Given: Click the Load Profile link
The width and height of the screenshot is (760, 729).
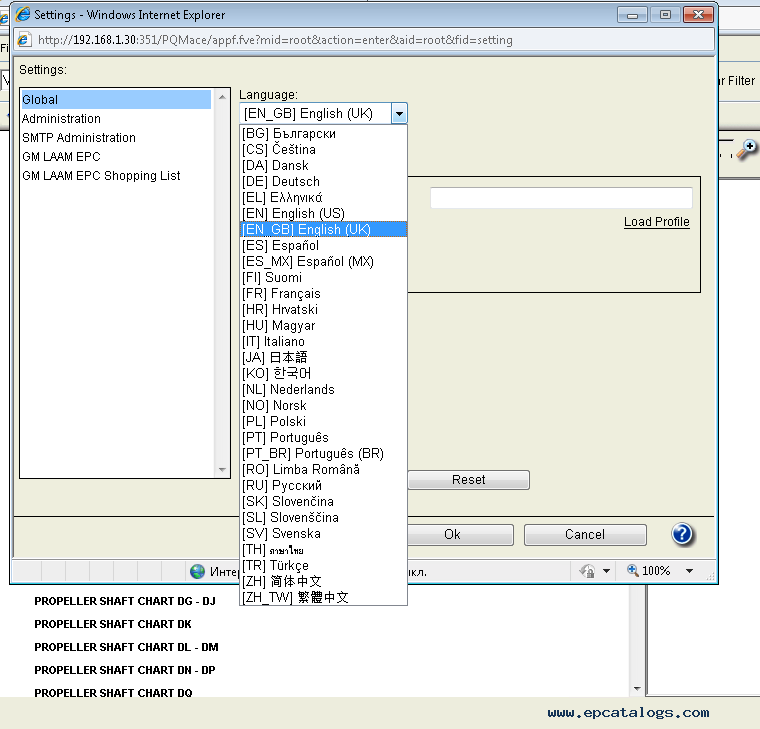Looking at the screenshot, I should pos(656,222).
